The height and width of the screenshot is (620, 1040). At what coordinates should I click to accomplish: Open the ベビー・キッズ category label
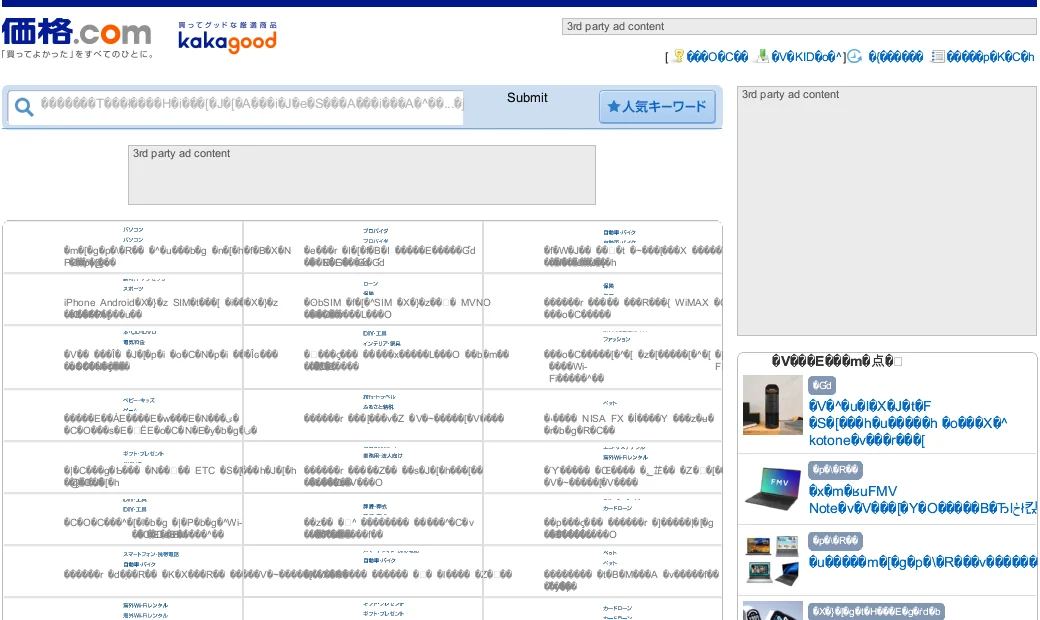point(139,401)
